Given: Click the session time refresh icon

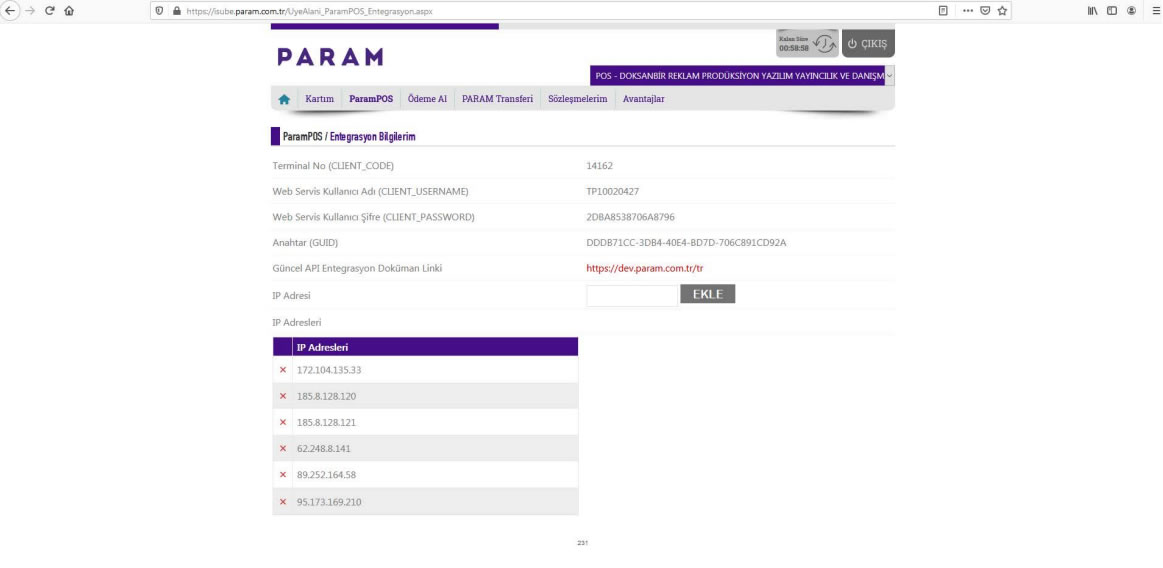Looking at the screenshot, I should [825, 44].
